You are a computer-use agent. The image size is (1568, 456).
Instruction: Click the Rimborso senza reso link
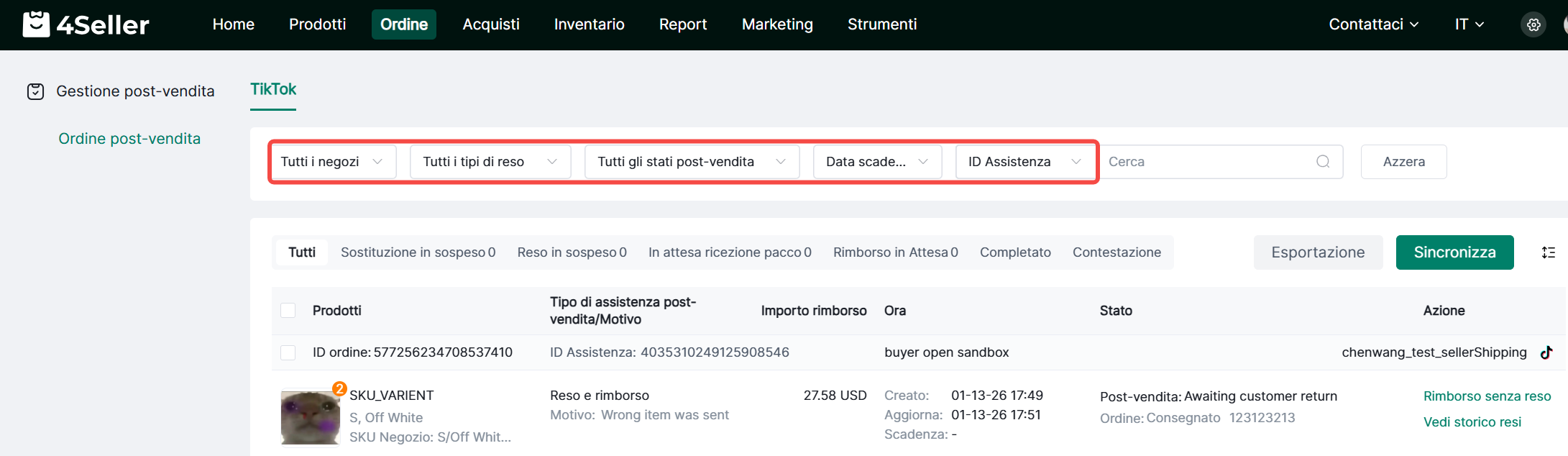(1486, 396)
